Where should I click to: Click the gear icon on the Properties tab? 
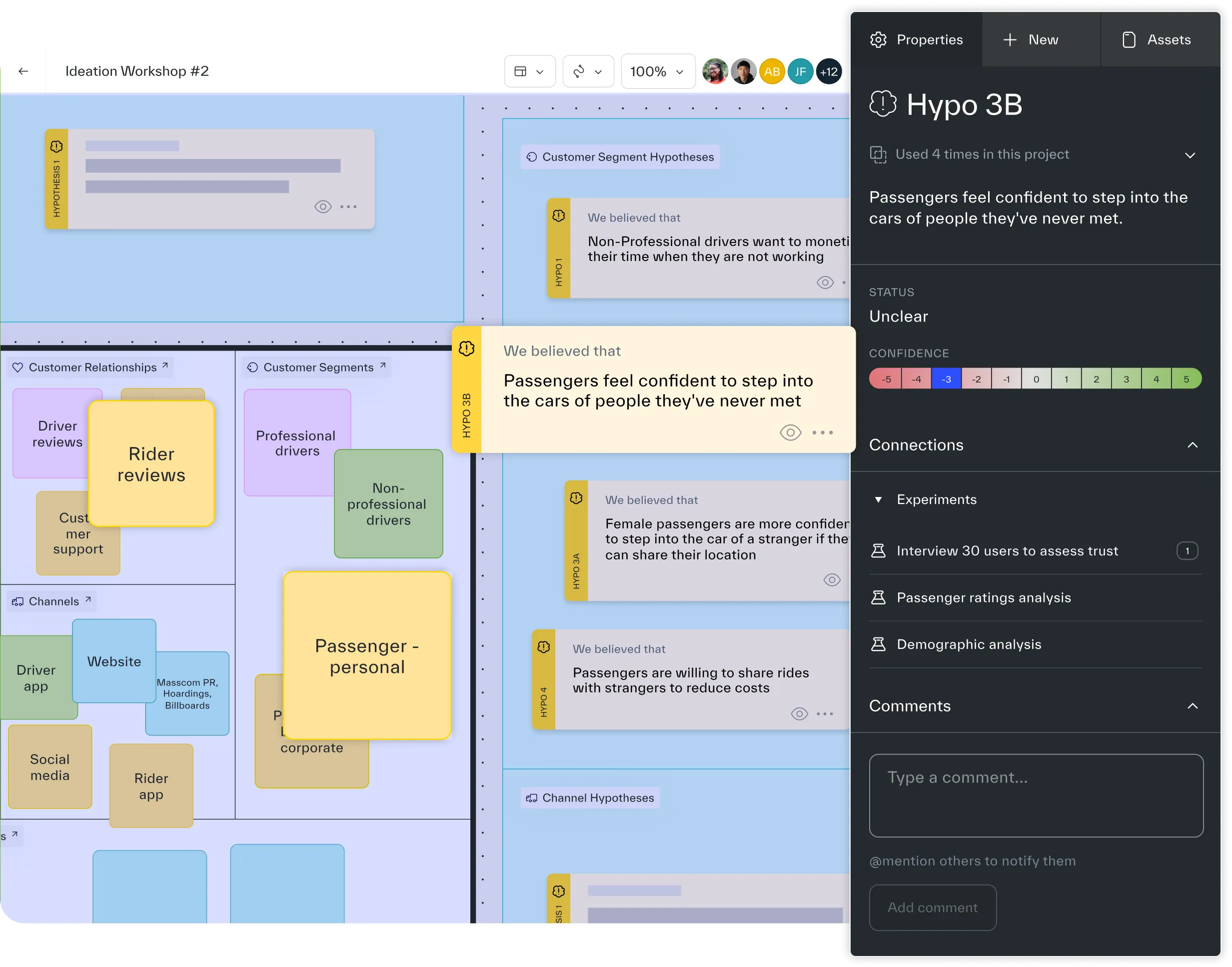(x=879, y=39)
